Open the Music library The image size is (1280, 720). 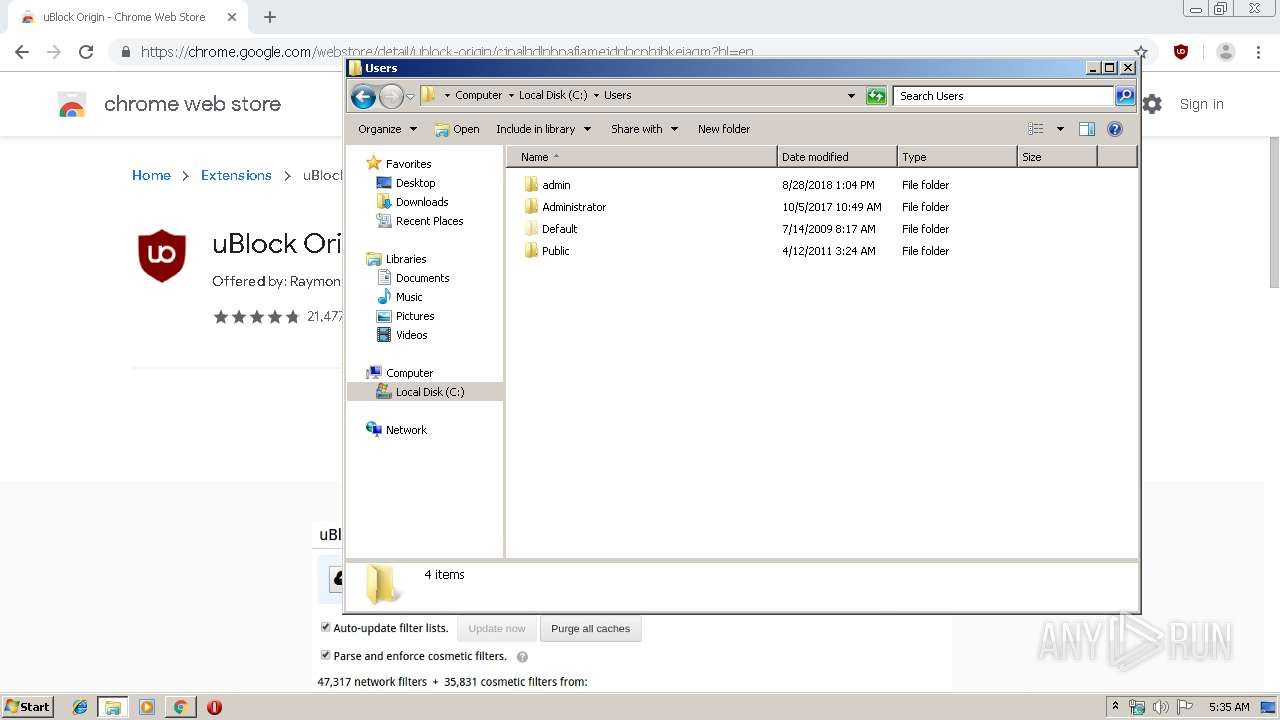[x=399, y=297]
